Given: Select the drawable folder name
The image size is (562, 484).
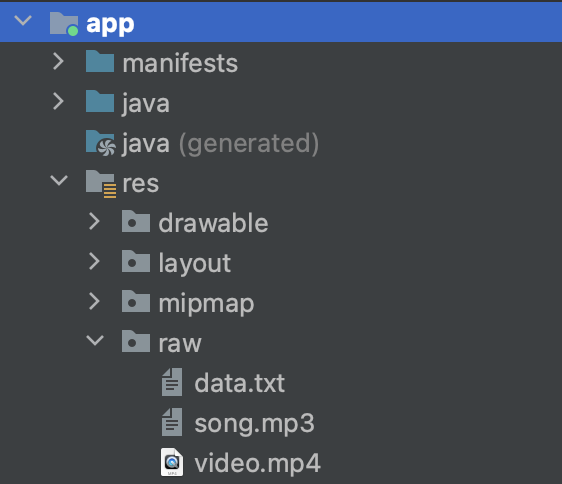Looking at the screenshot, I should [213, 223].
